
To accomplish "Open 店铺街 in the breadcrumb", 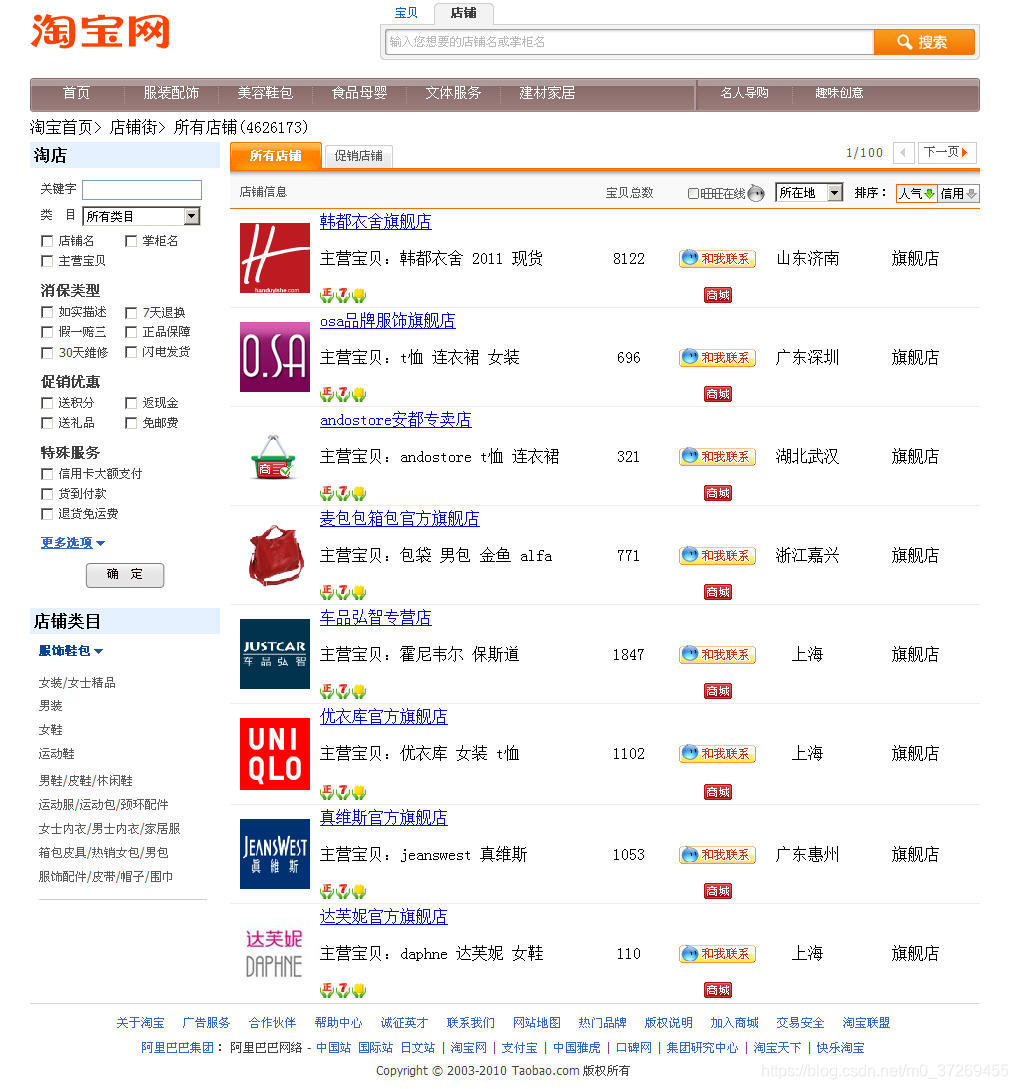I will [x=133, y=127].
